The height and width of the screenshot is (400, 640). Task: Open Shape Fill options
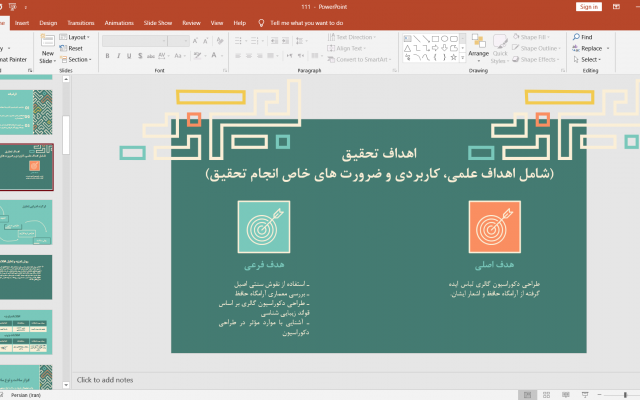pyautogui.click(x=531, y=37)
